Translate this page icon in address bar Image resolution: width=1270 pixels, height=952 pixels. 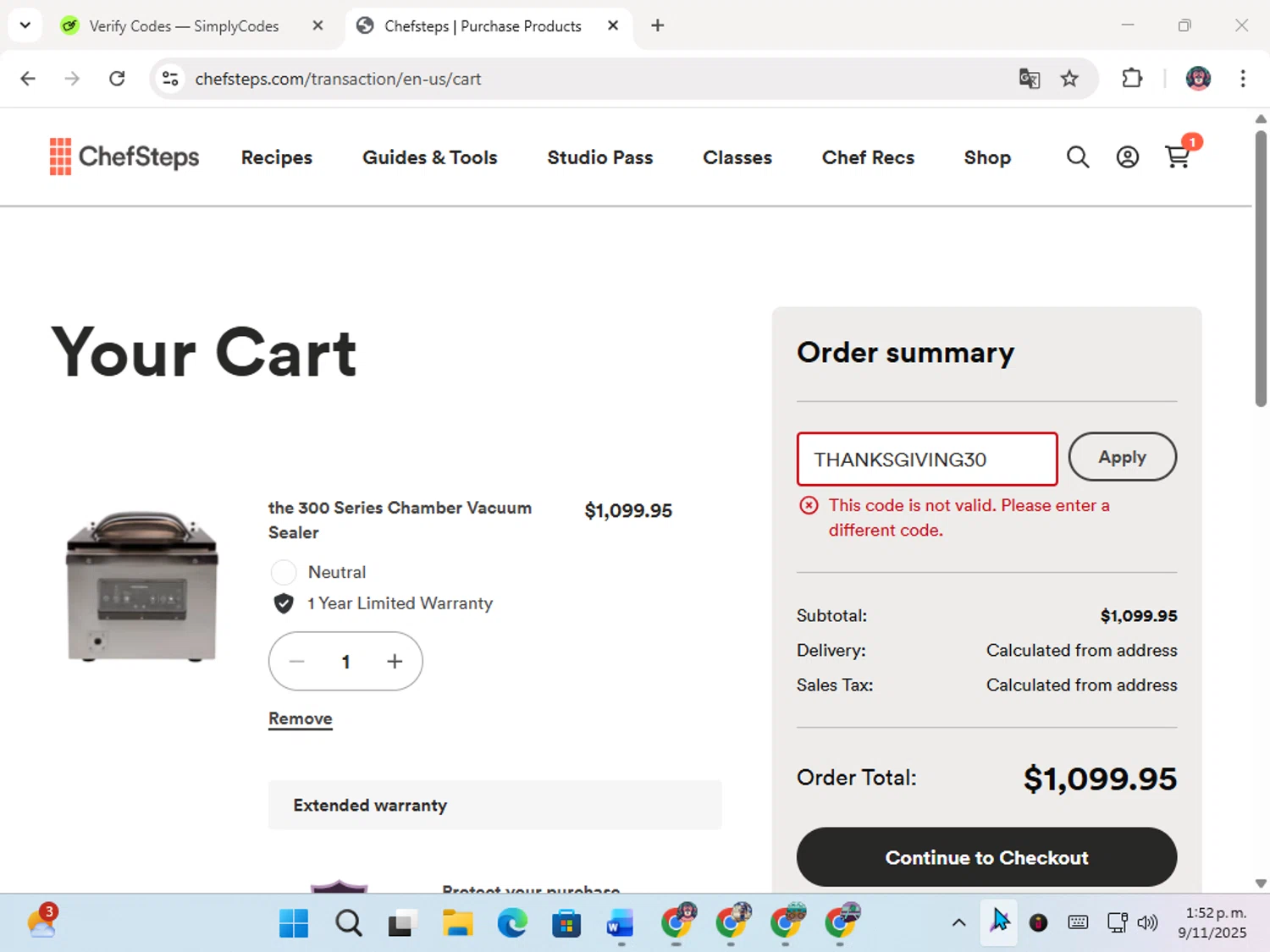click(1030, 79)
